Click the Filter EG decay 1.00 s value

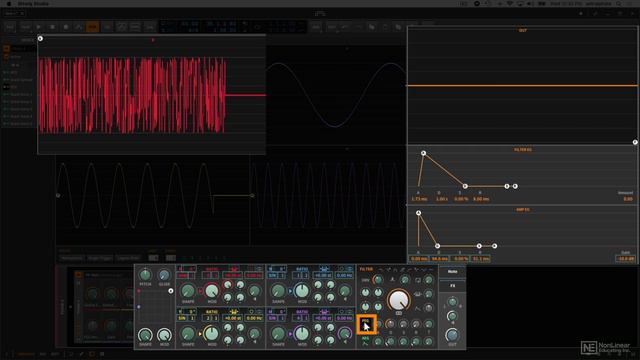[441, 199]
